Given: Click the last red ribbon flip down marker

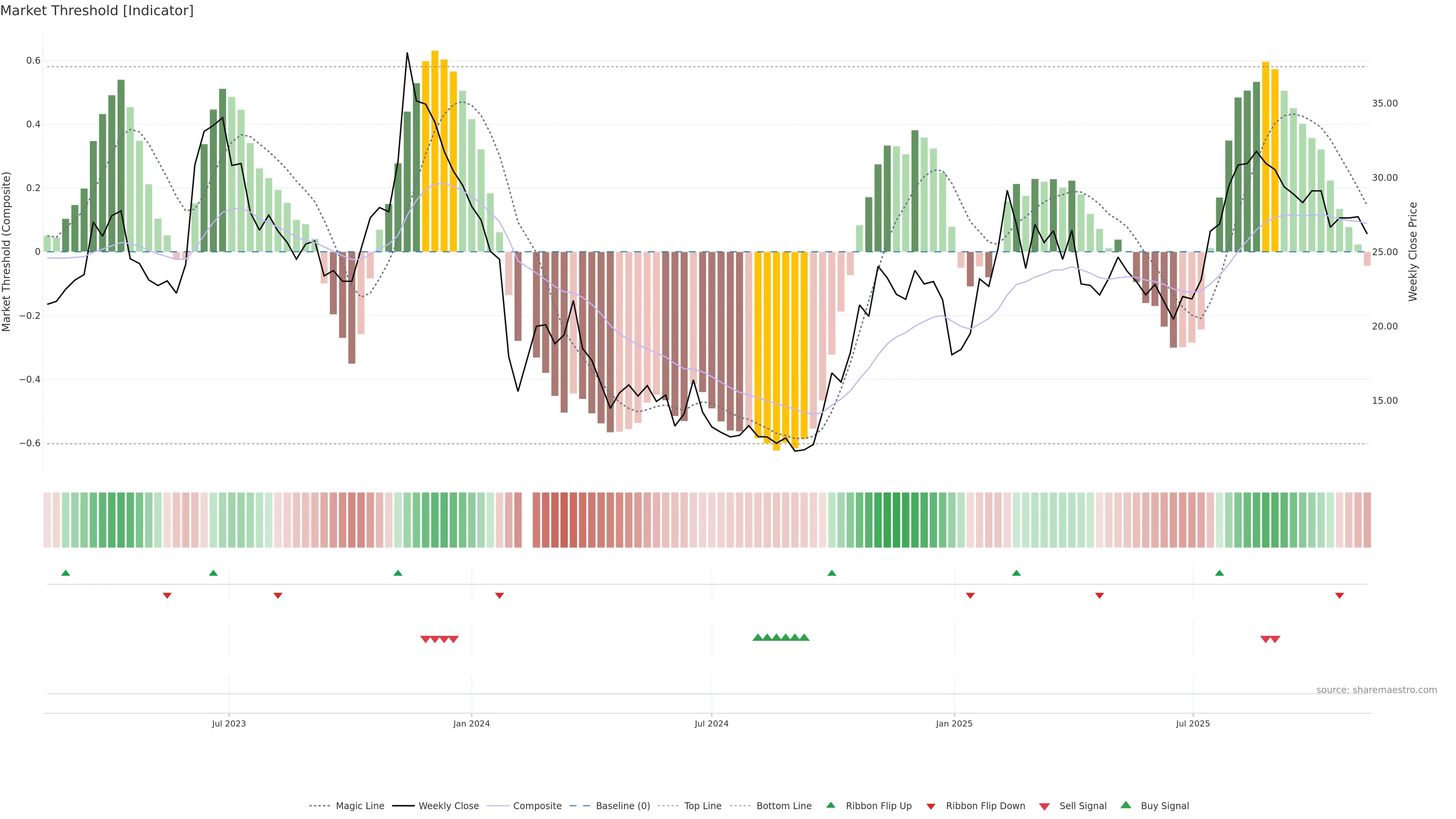Looking at the screenshot, I should click(1339, 596).
